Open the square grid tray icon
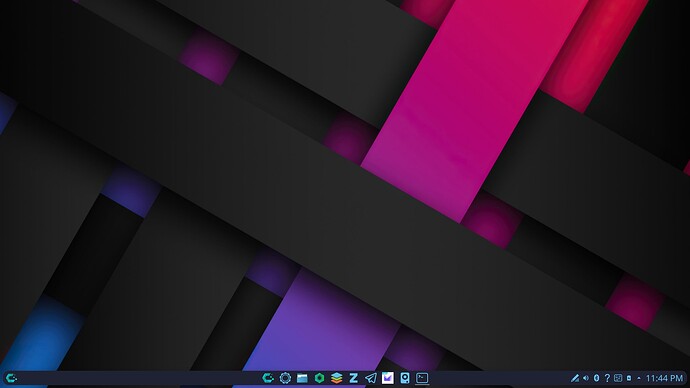Image resolution: width=690 pixels, height=388 pixels. [x=618, y=378]
